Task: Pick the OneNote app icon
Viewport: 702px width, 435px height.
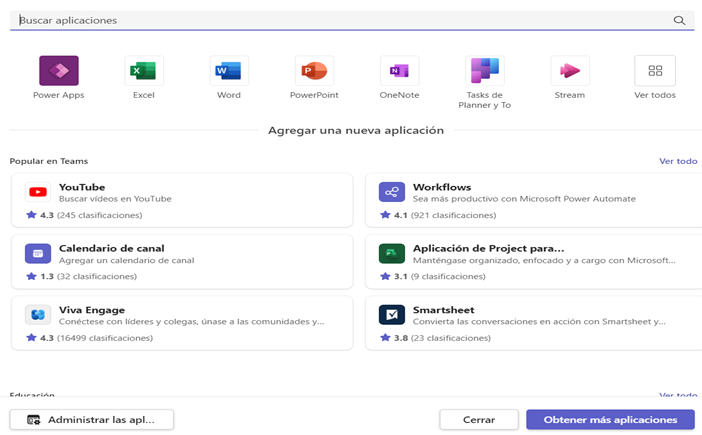Action: [x=399, y=70]
